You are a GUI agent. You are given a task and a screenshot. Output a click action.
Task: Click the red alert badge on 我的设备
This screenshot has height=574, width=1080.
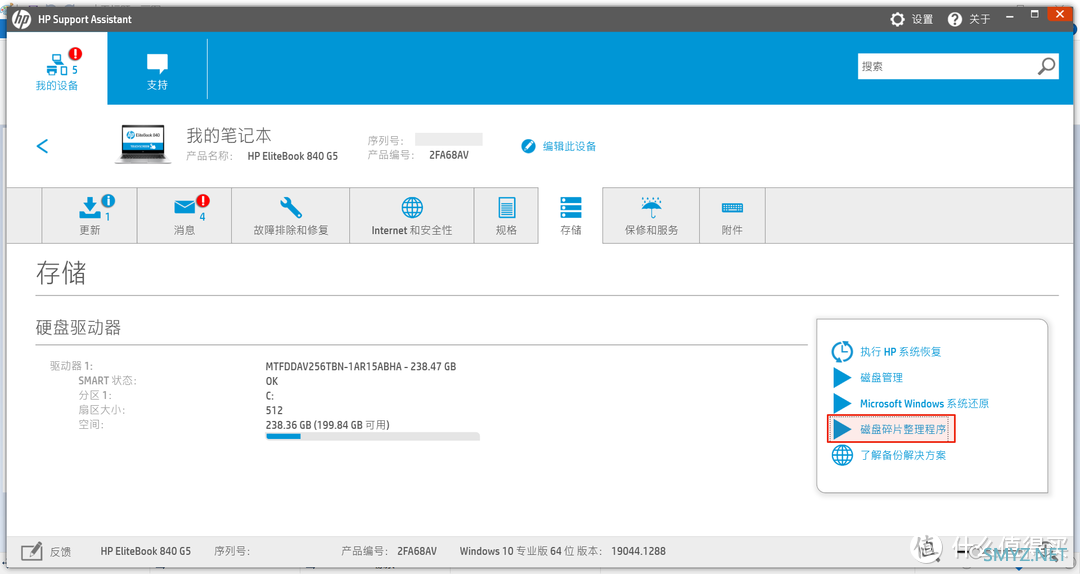pyautogui.click(x=75, y=54)
